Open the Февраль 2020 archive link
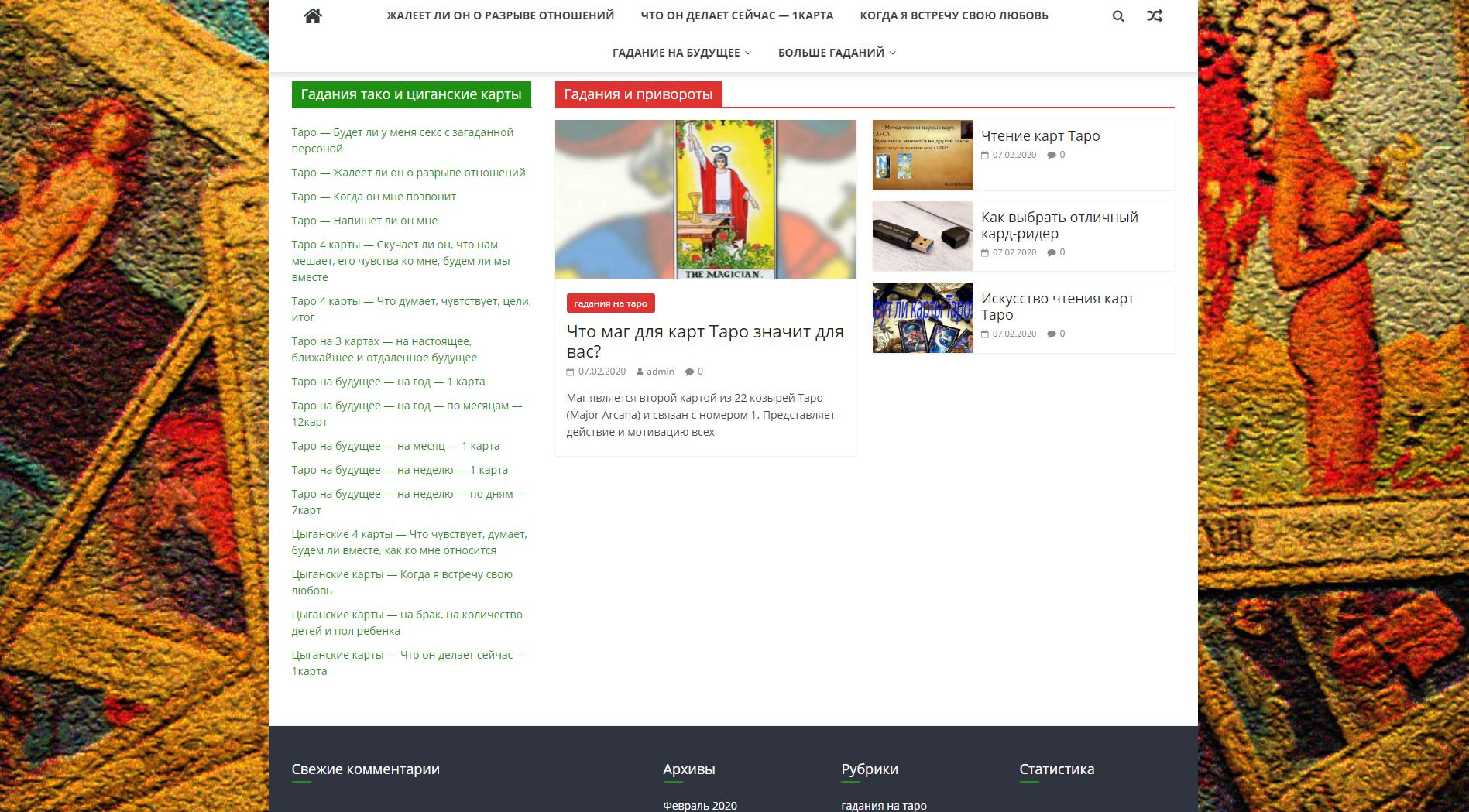Viewport: 1469px width, 812px height. click(700, 806)
